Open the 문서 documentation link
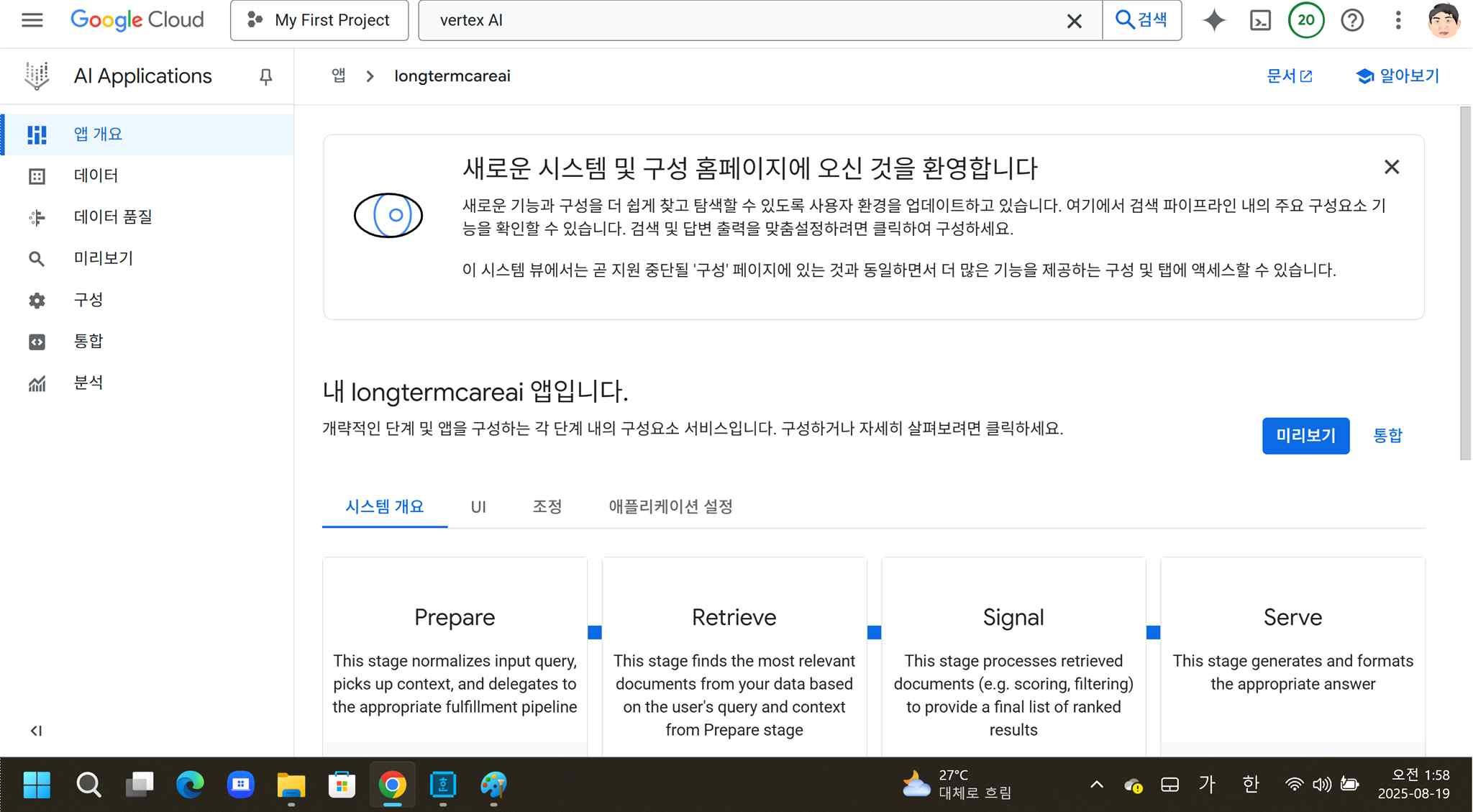 tap(1289, 76)
